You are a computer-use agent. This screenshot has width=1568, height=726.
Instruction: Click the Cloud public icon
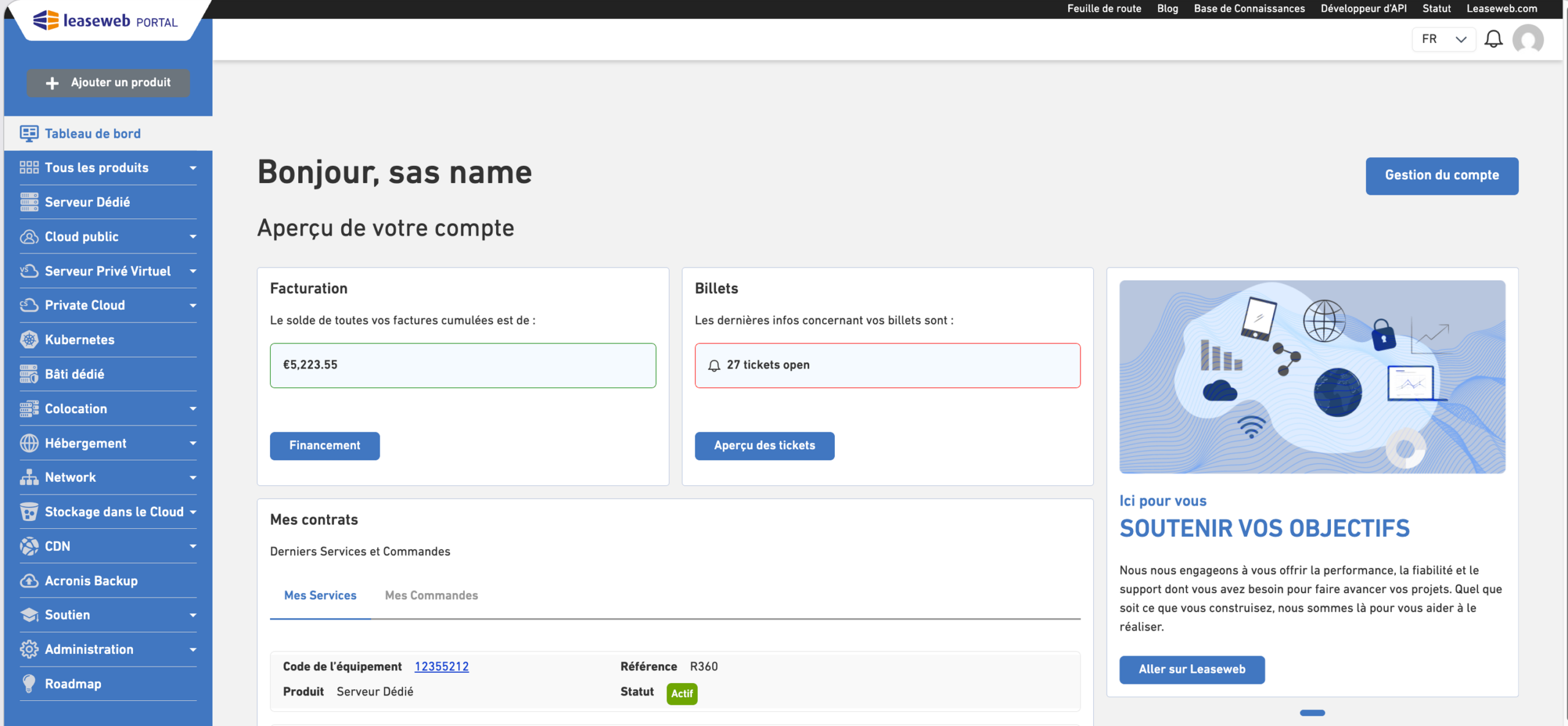point(29,236)
